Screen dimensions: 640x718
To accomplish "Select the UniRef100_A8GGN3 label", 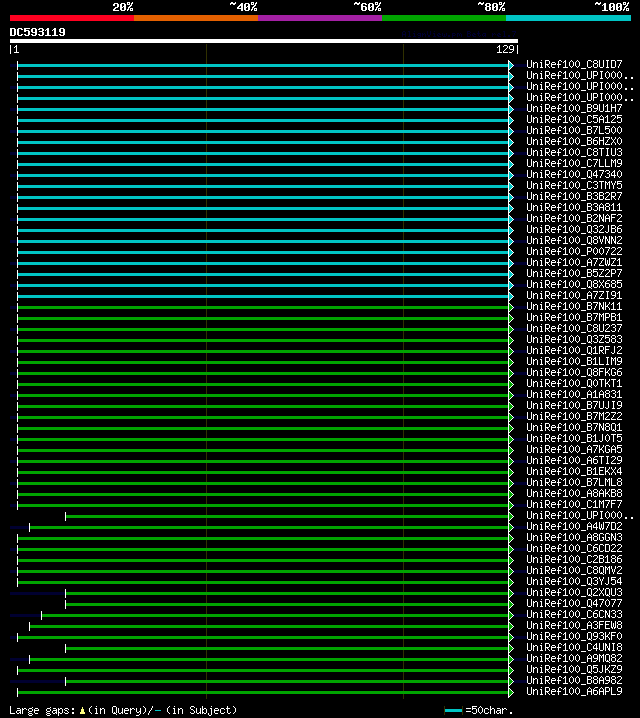I will 574,537.
